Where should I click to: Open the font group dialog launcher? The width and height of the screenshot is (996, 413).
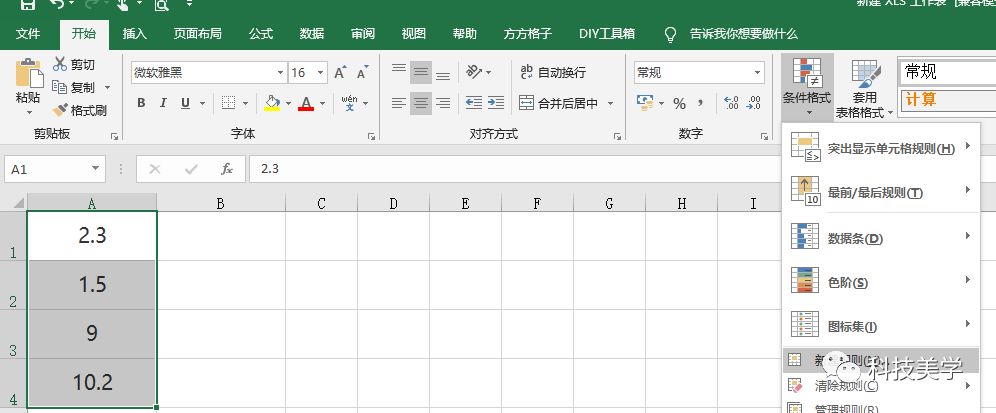click(x=371, y=135)
